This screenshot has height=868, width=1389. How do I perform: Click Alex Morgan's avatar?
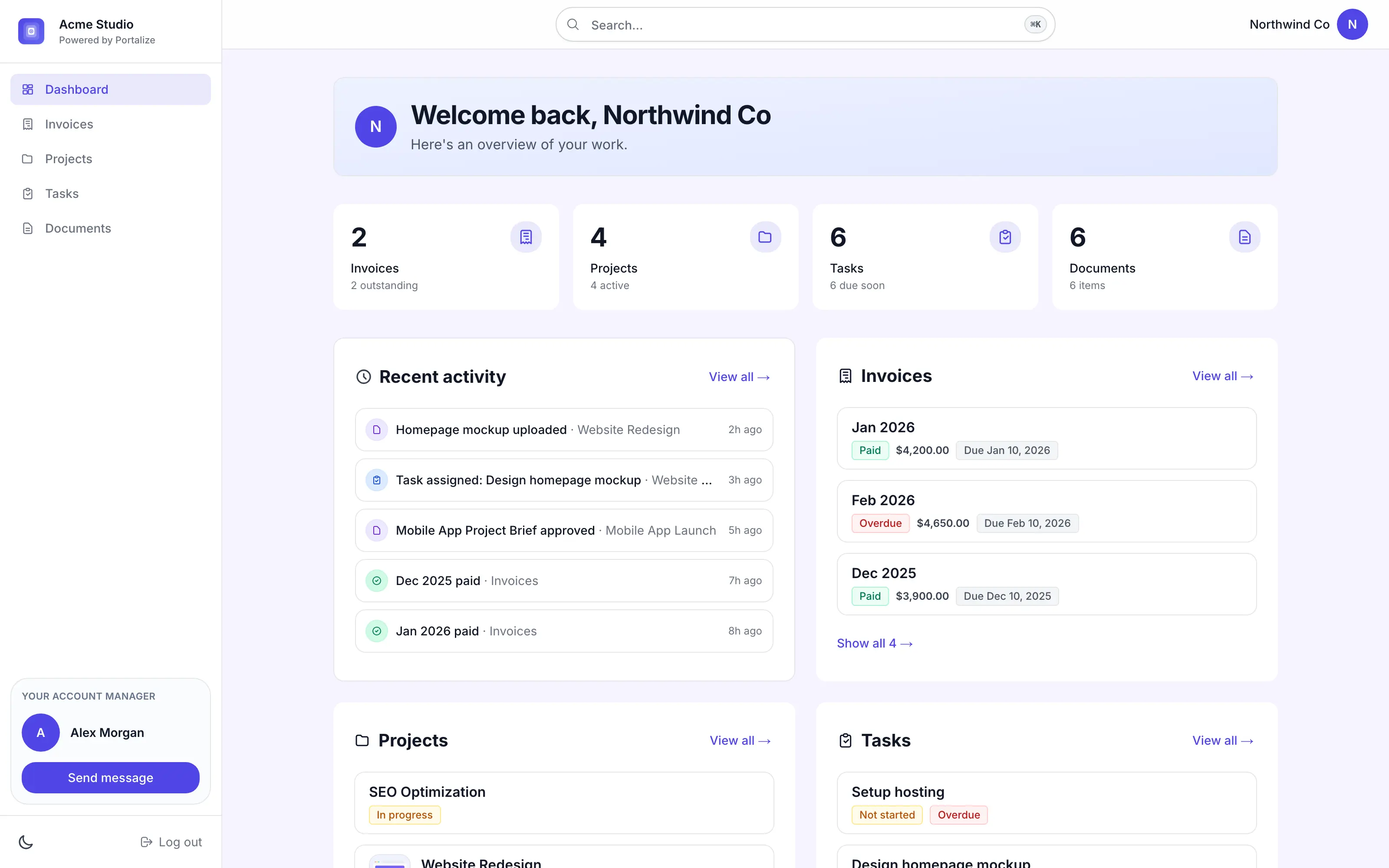pyautogui.click(x=41, y=733)
